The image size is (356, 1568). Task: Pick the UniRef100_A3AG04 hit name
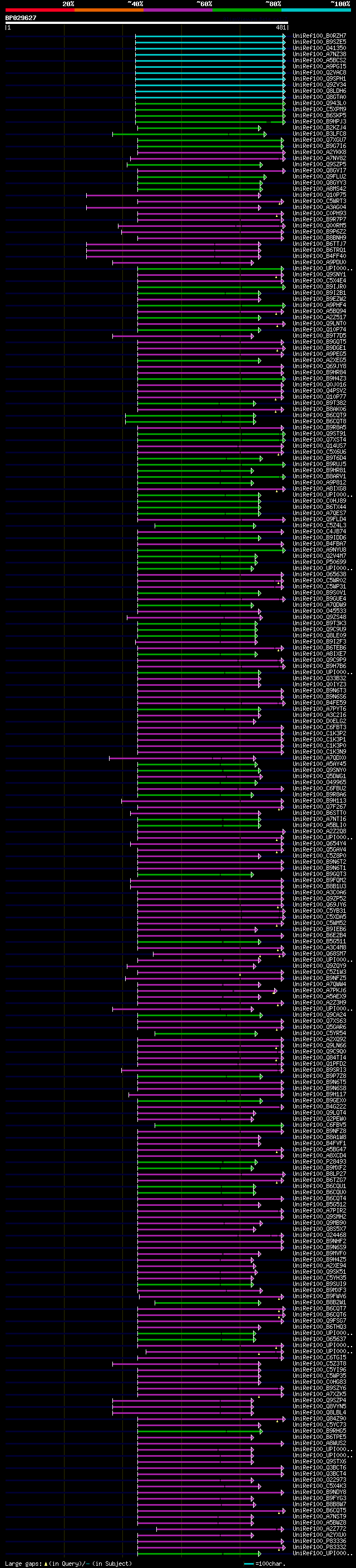coord(319,207)
